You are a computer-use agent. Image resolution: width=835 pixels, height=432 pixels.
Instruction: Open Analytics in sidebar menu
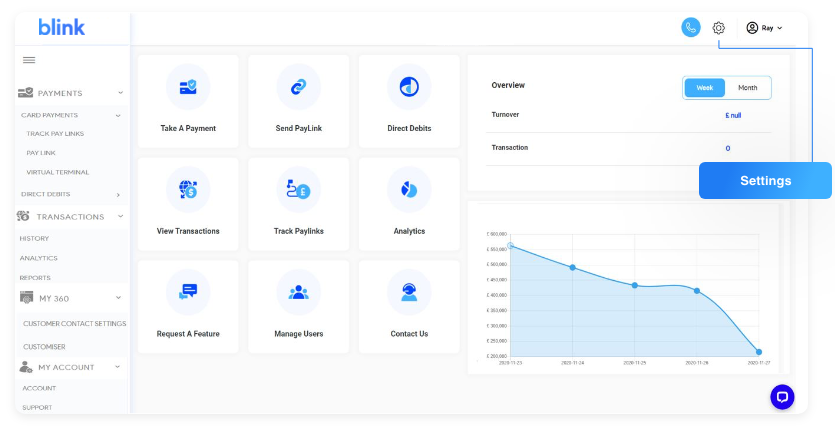point(38,258)
